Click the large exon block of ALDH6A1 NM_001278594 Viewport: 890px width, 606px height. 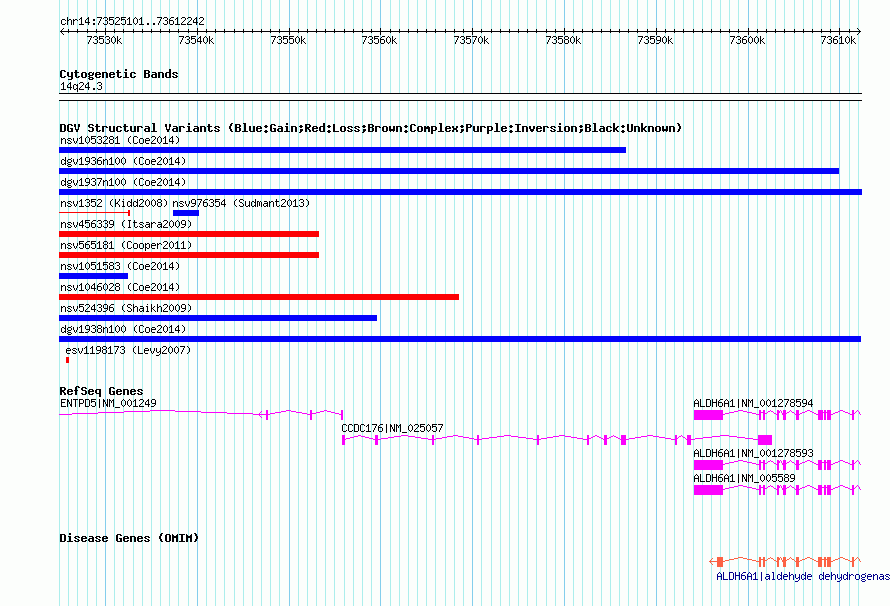[x=708, y=415]
